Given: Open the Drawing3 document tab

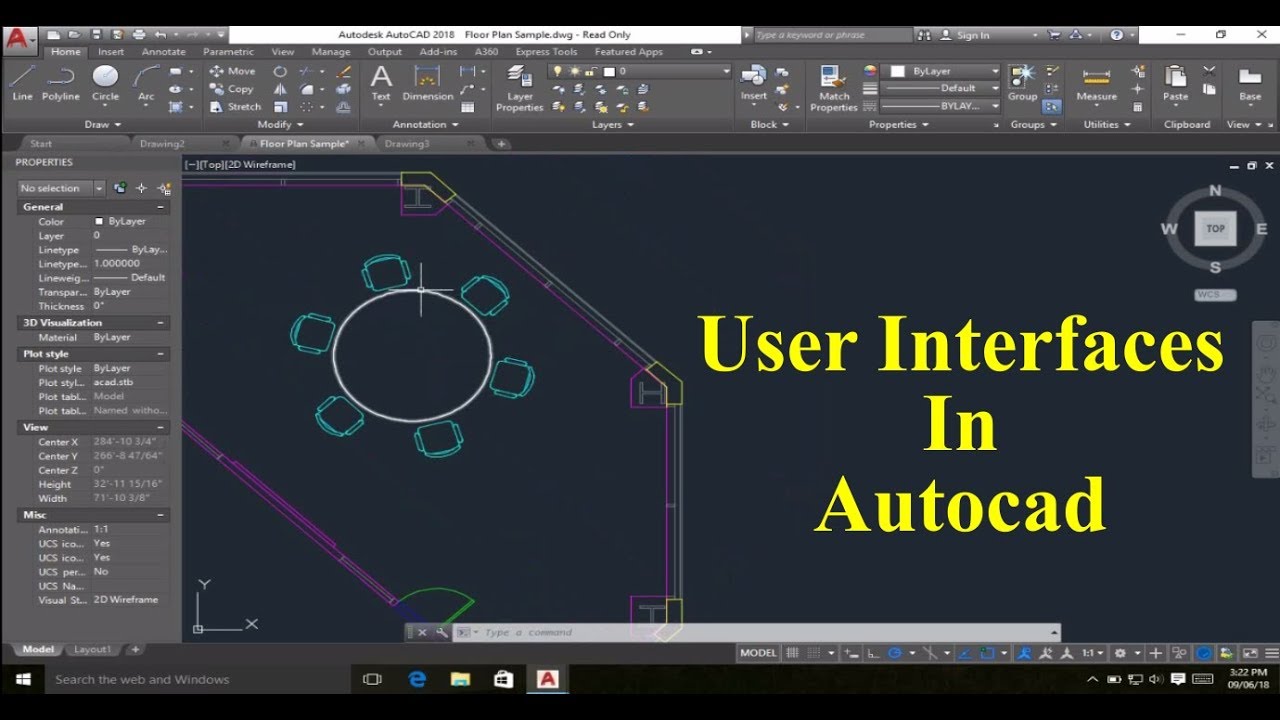Looking at the screenshot, I should click(407, 144).
